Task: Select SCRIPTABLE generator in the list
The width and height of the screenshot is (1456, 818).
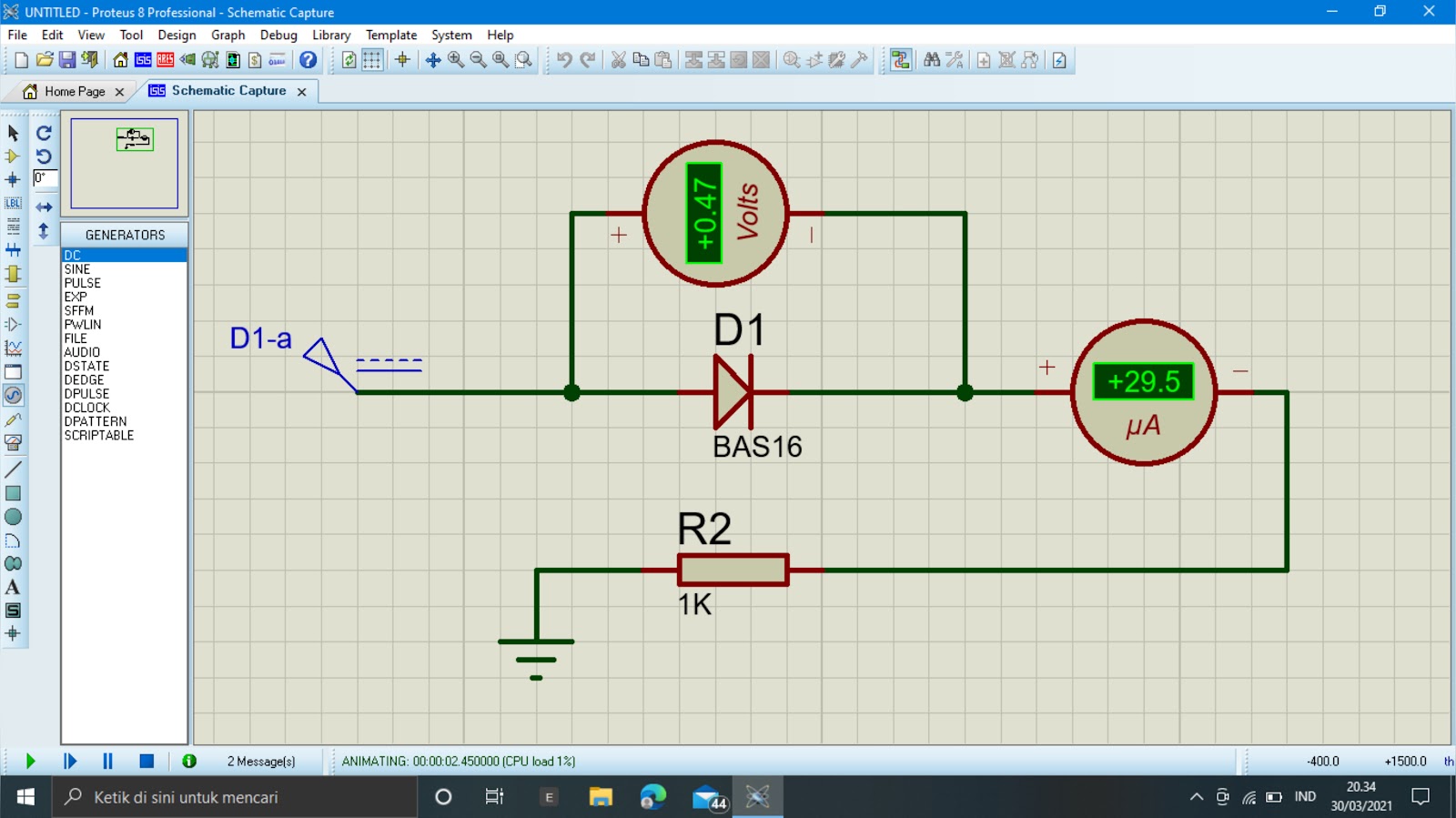Action: [125, 435]
